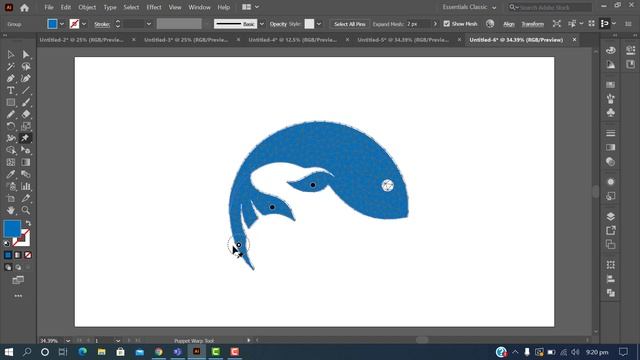Image resolution: width=640 pixels, height=360 pixels.
Task: Open the Pathfinder panel icon
Action: (611, 293)
